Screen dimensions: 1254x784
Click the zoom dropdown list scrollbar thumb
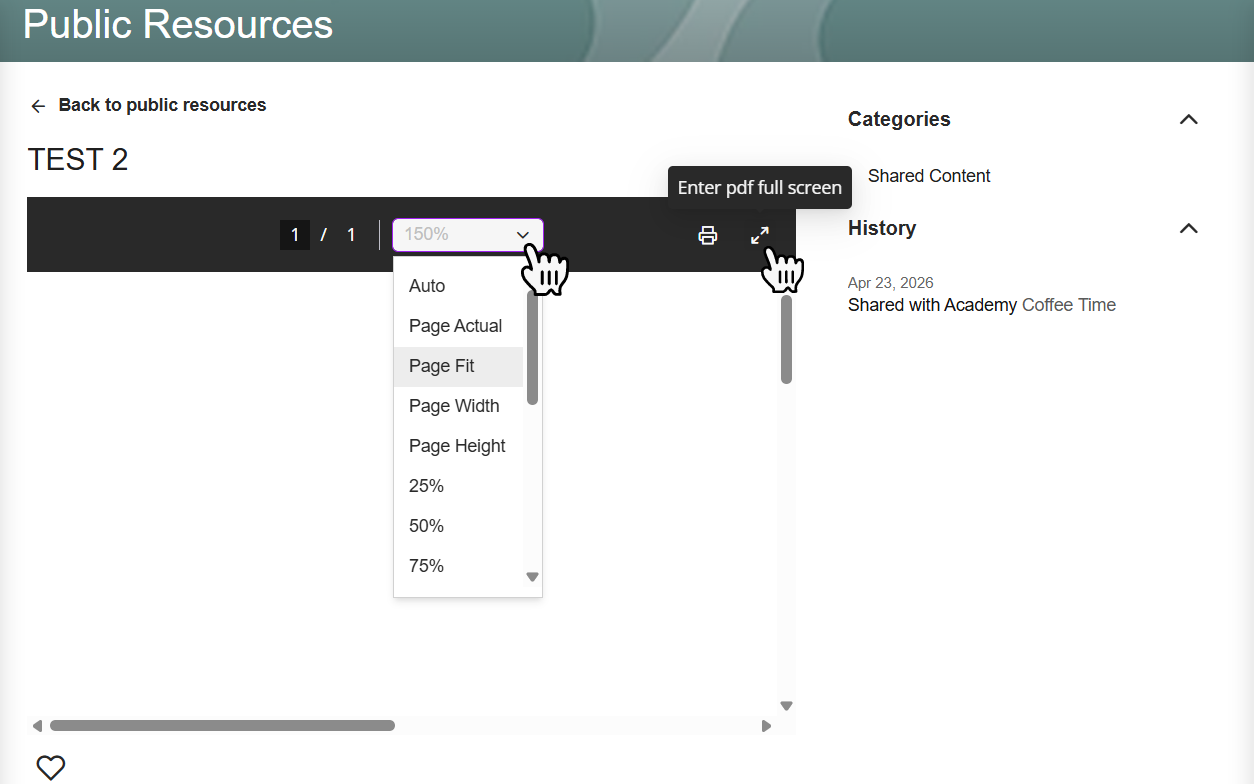(532, 347)
